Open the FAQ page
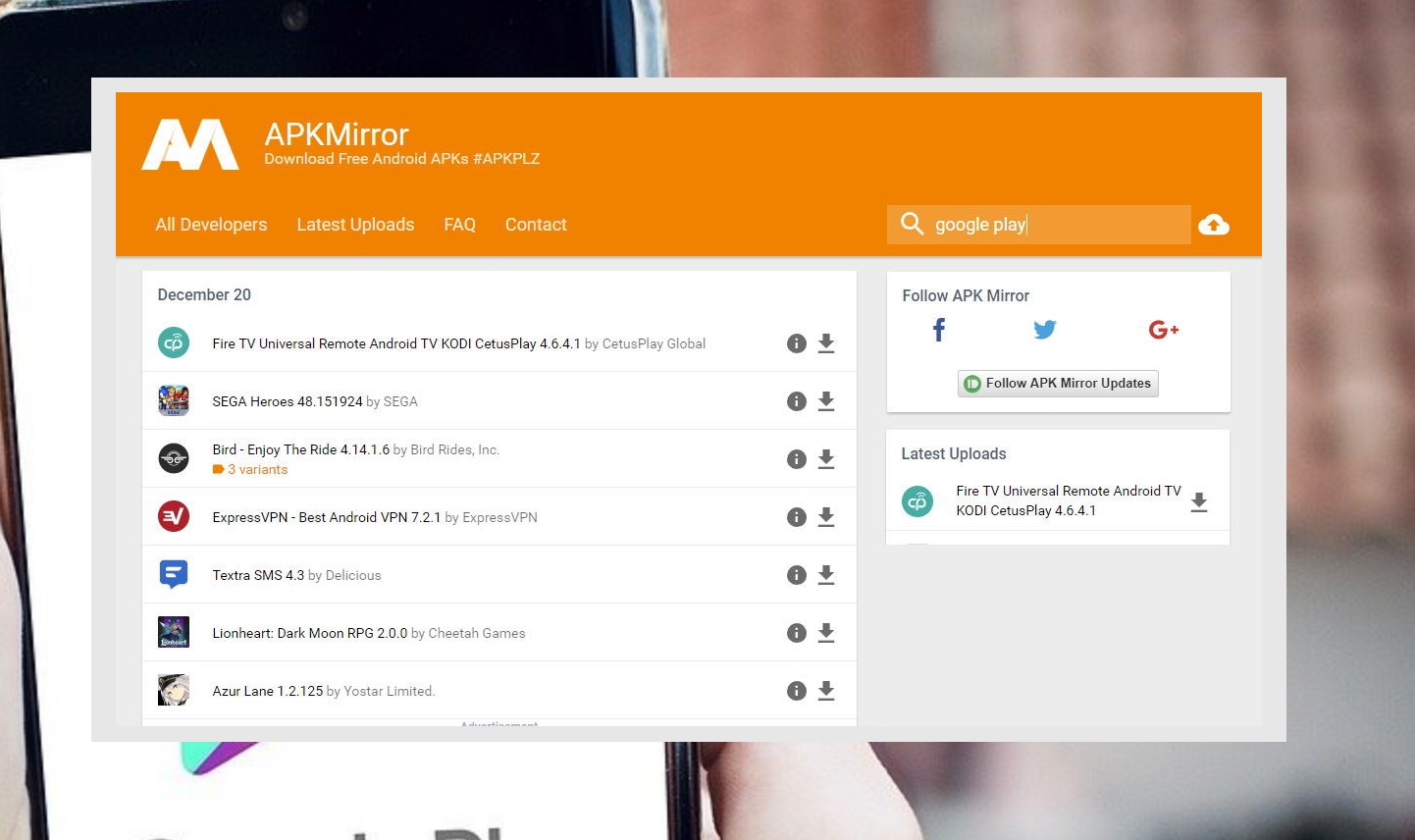 pos(459,225)
